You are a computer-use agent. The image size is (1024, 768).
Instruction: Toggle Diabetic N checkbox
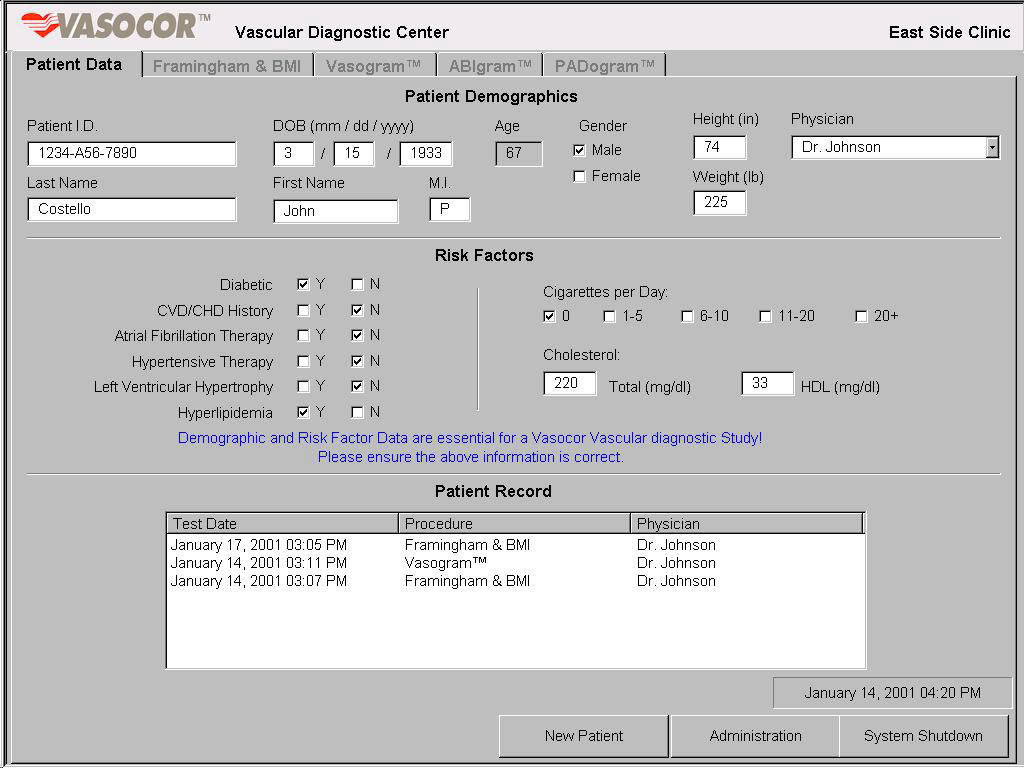pos(357,284)
